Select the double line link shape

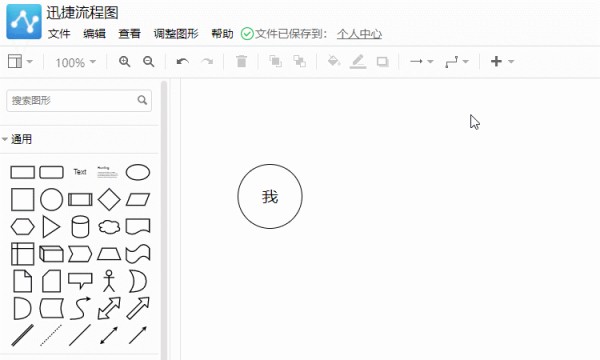click(23, 336)
